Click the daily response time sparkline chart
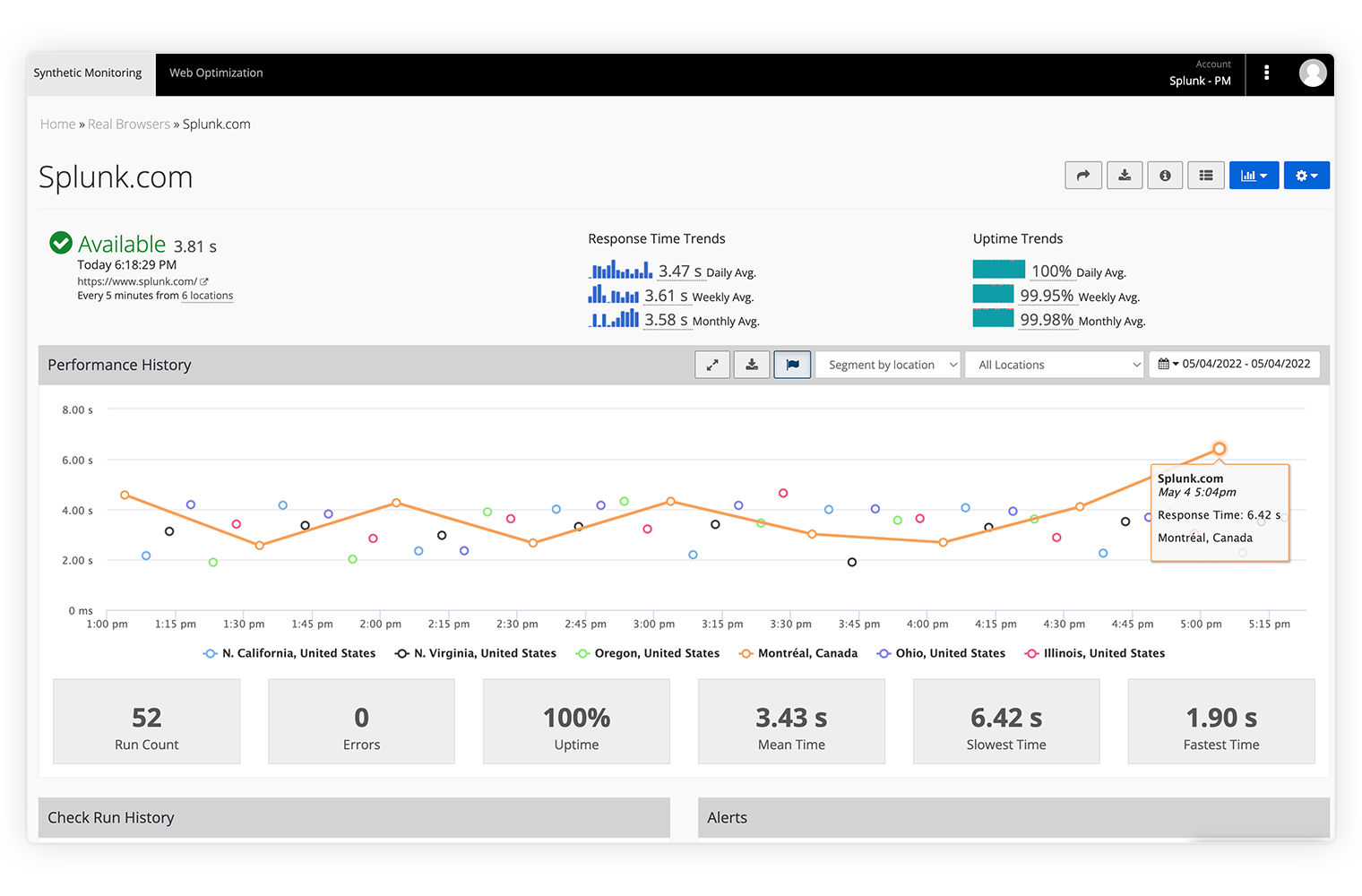 point(620,269)
